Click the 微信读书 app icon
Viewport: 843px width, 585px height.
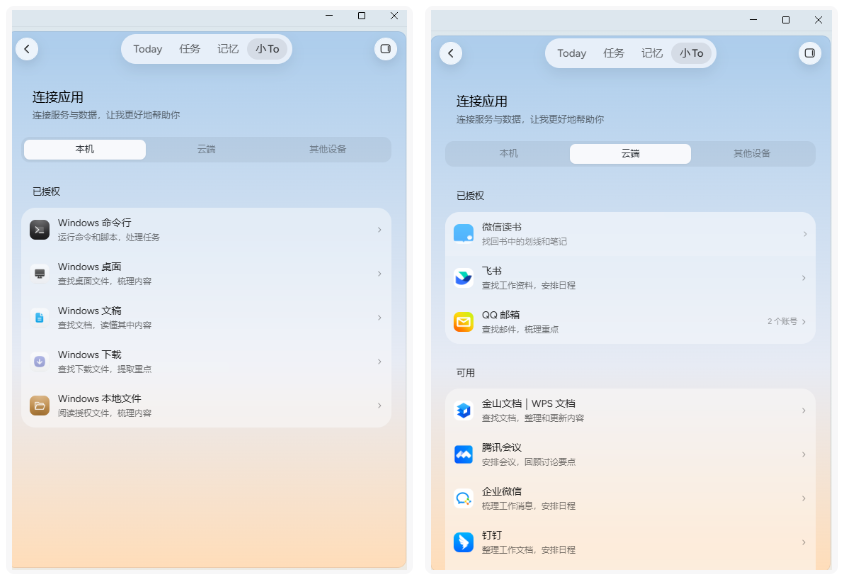click(x=463, y=234)
